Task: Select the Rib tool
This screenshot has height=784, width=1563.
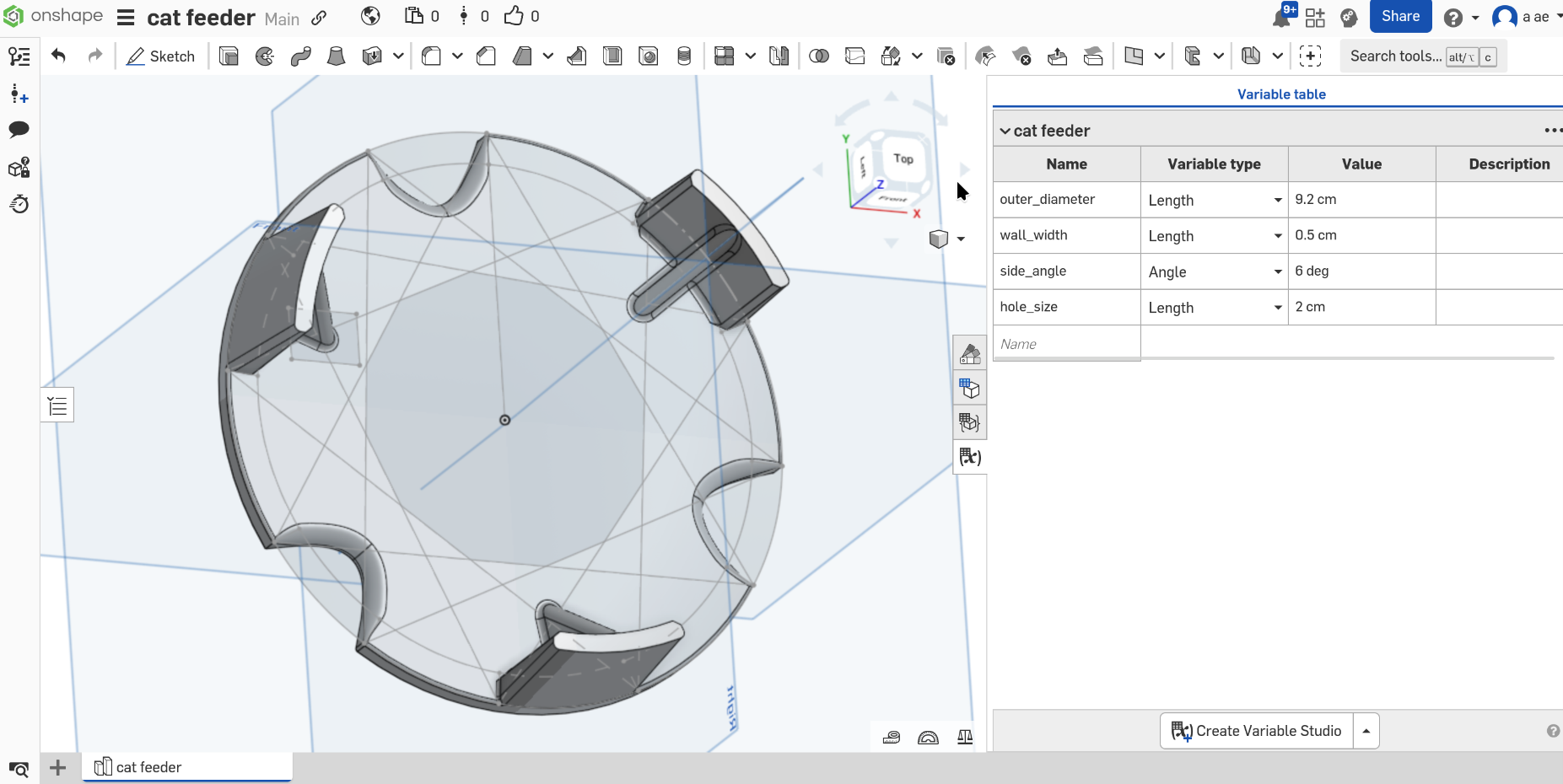Action: point(577,56)
